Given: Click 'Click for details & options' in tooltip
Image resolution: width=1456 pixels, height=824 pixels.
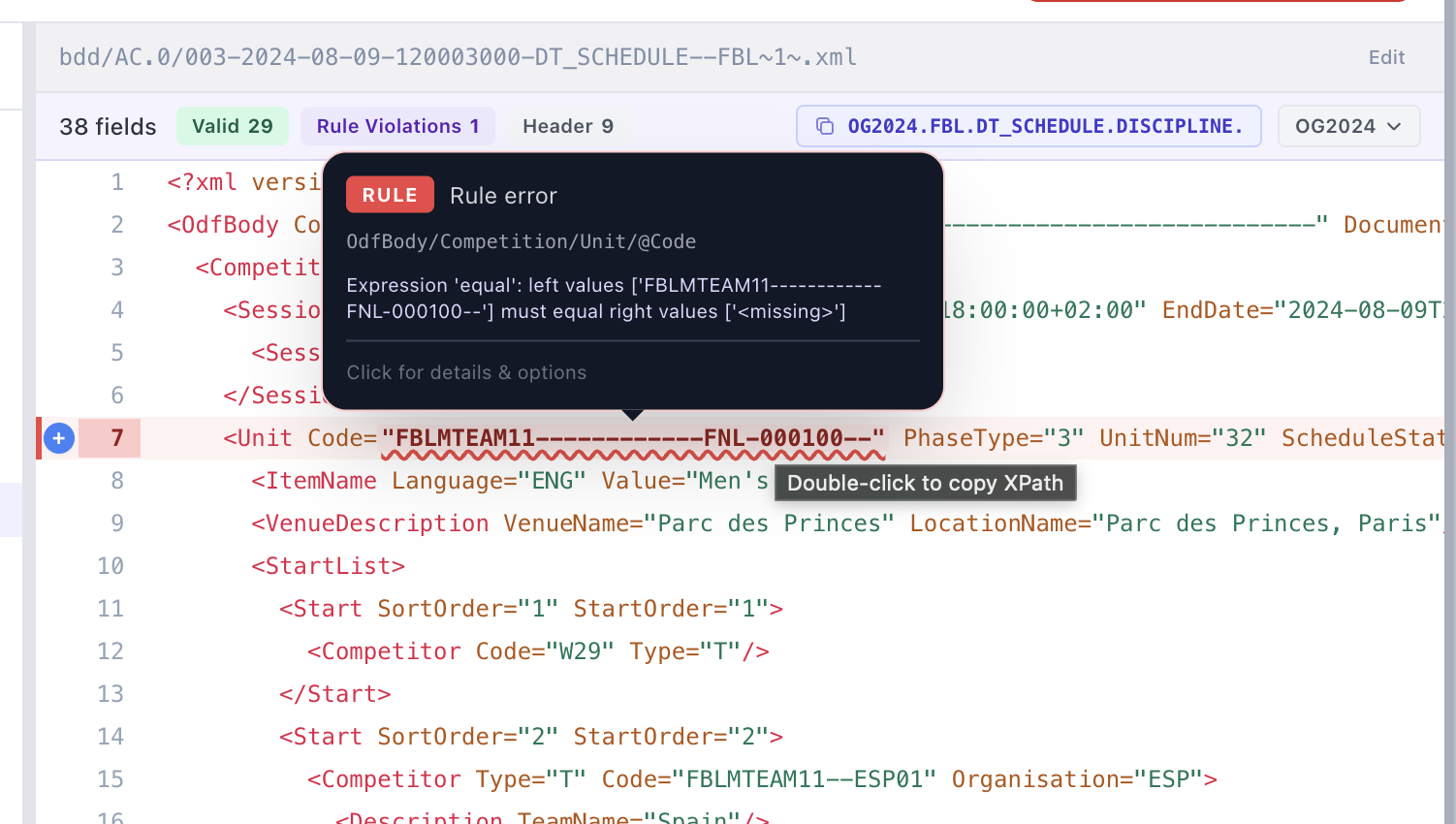Looking at the screenshot, I should 466,372.
